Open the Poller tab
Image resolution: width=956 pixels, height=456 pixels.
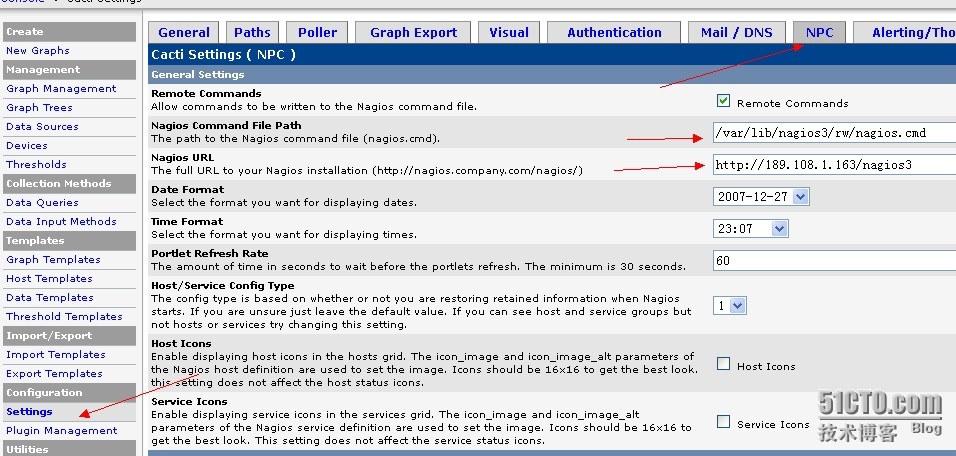(317, 33)
